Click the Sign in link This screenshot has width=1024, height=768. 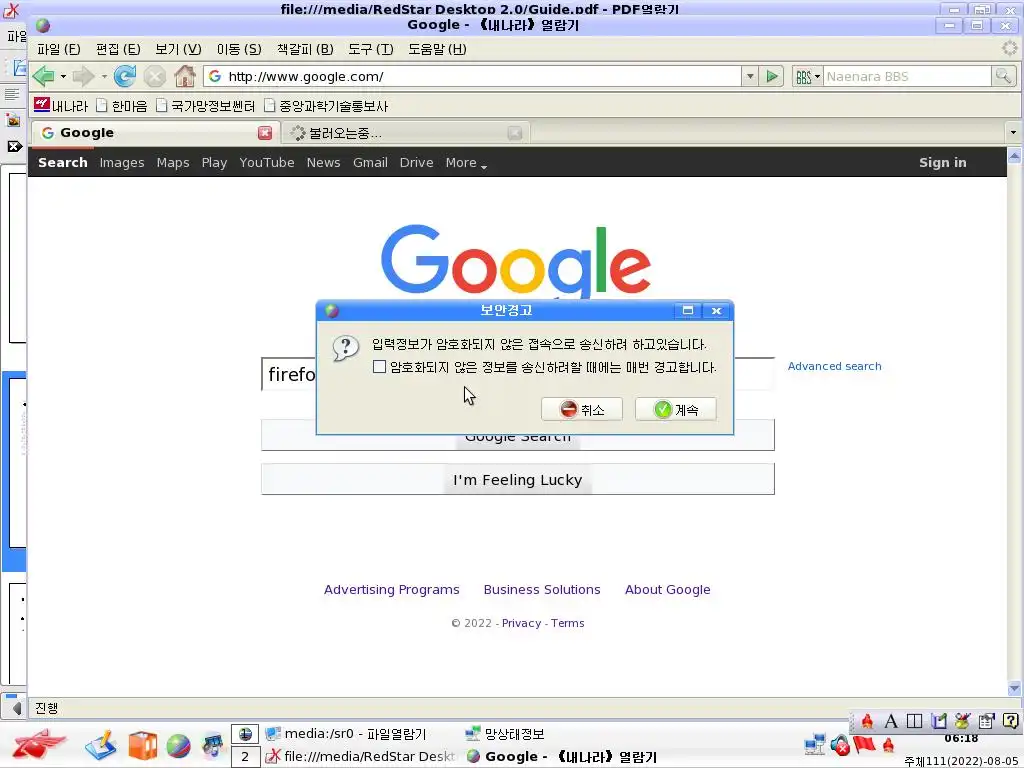[x=942, y=163]
